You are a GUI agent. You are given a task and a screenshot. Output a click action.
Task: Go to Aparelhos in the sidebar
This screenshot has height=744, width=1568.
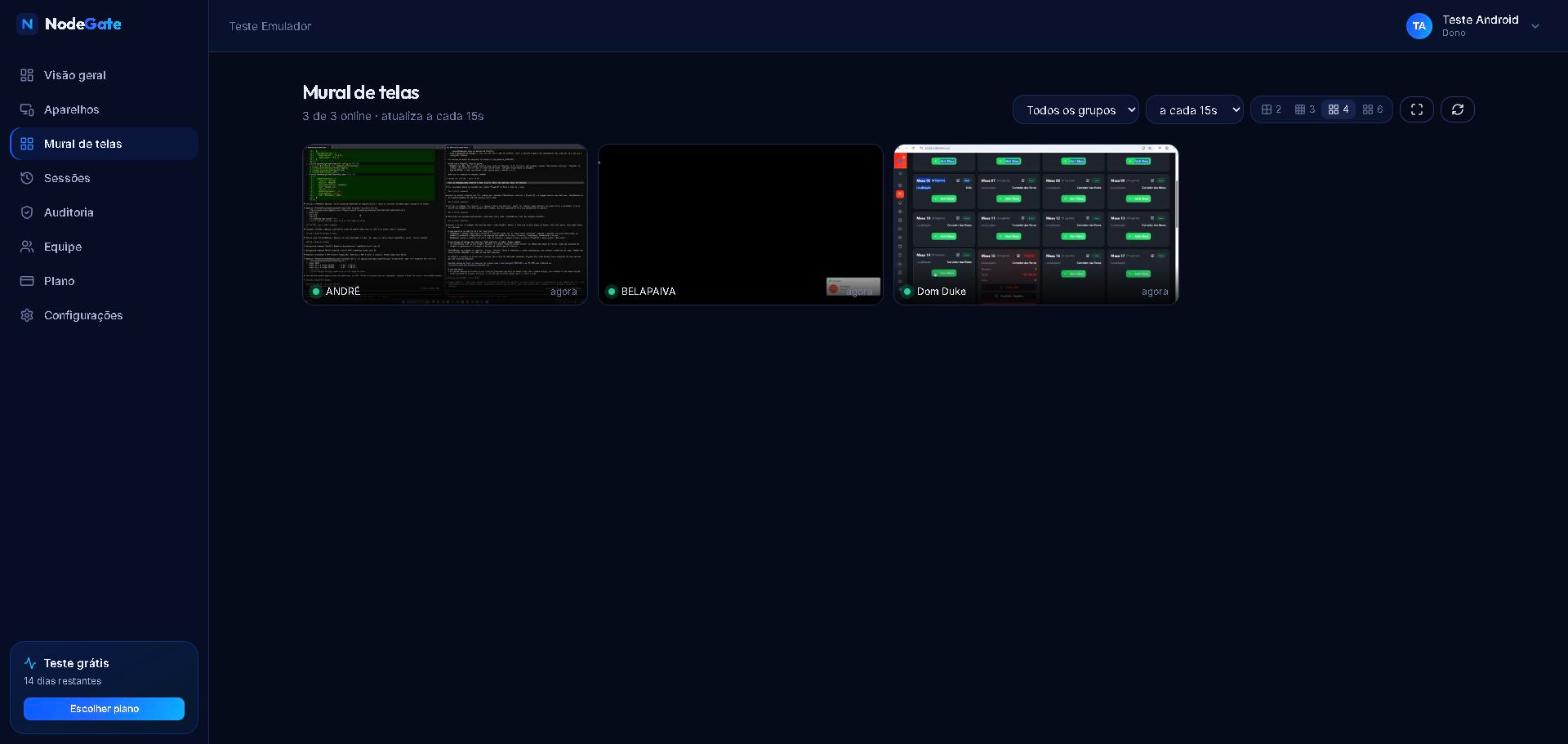click(x=104, y=109)
